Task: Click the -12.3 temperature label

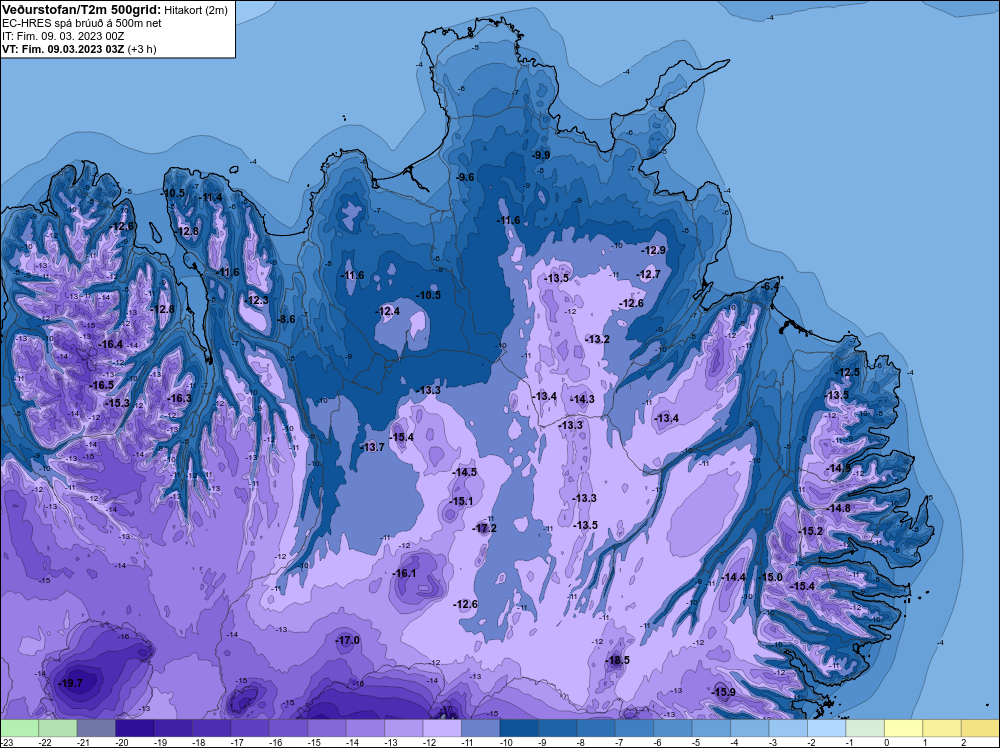Action: click(256, 300)
